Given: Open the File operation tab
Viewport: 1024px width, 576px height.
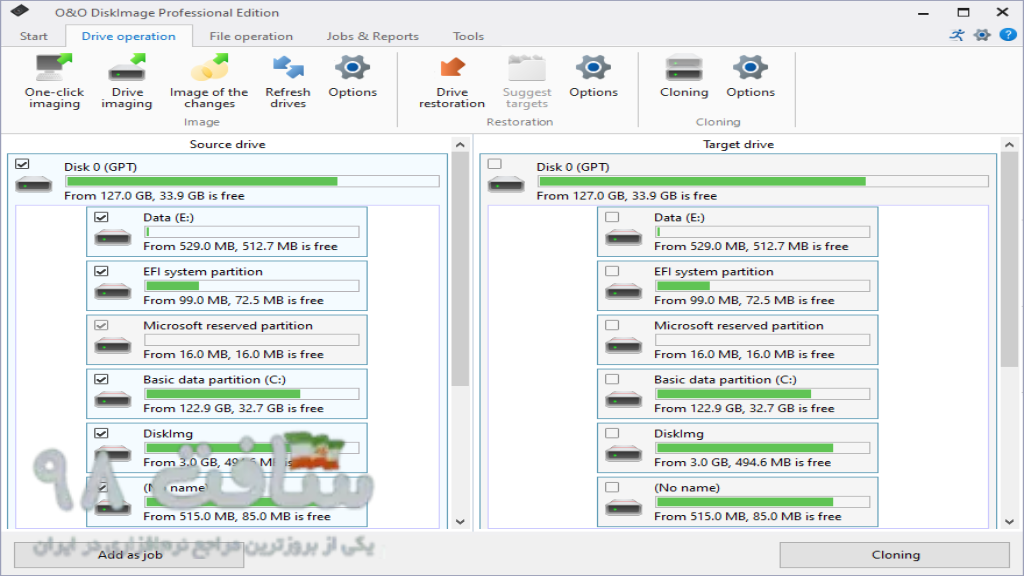Looking at the screenshot, I should (x=251, y=36).
